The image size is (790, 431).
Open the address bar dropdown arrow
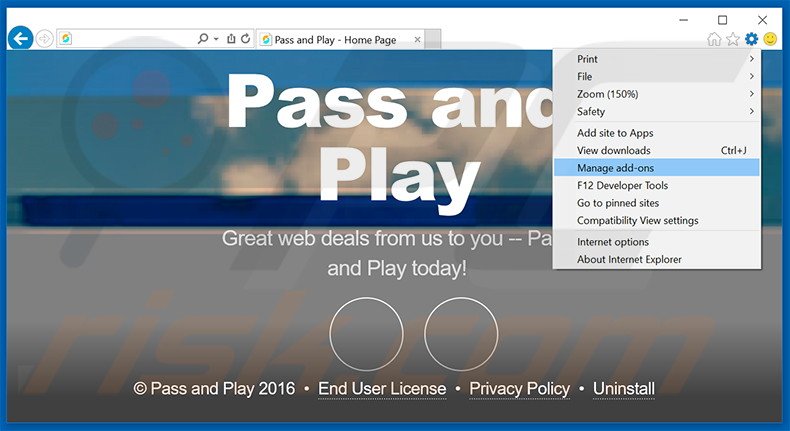(x=216, y=39)
